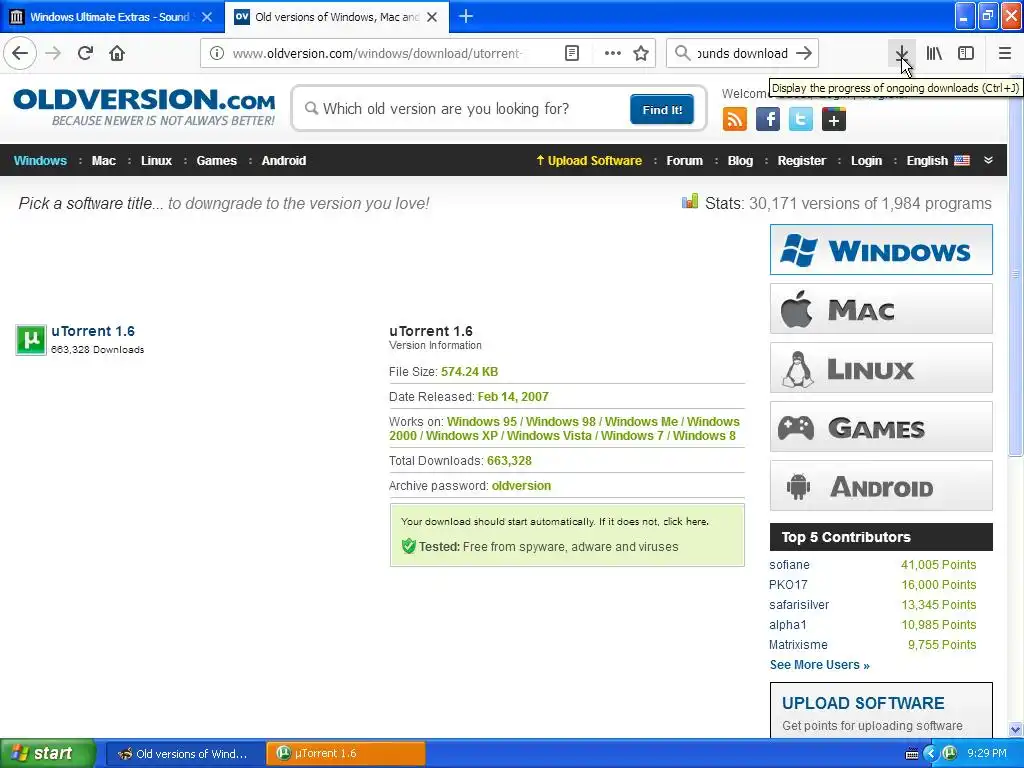The image size is (1024, 768).
Task: Open the Windows Start menu
Action: point(47,753)
